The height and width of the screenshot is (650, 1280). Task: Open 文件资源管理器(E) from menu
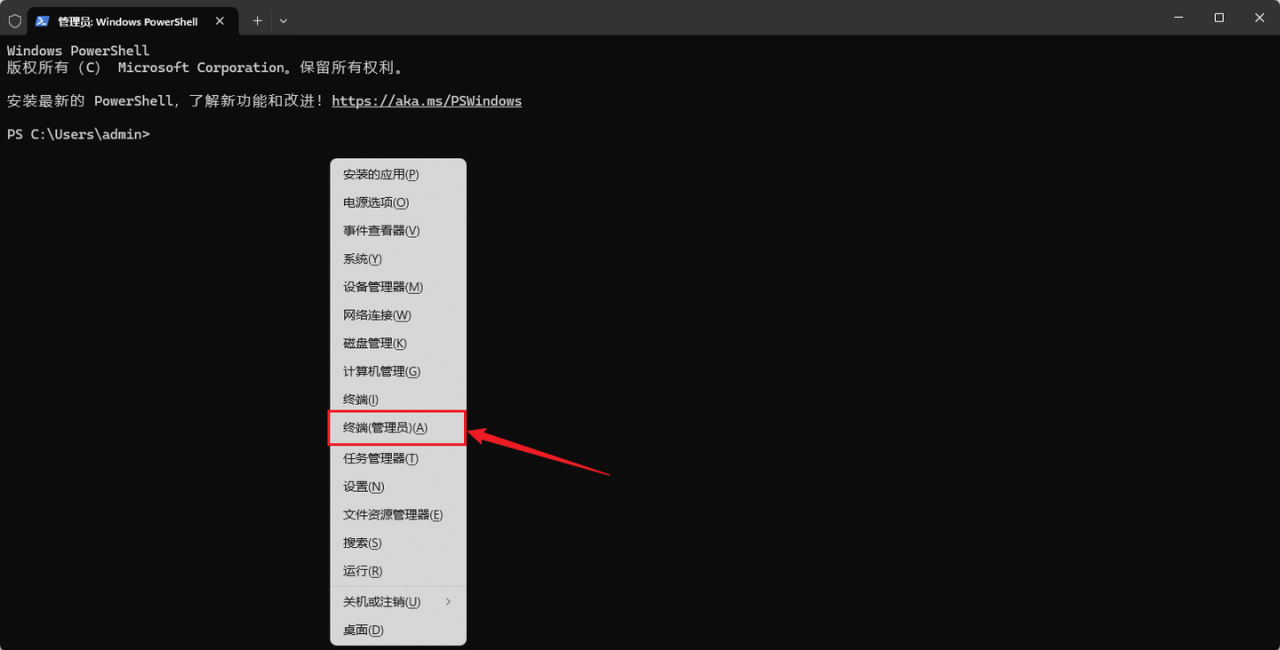click(393, 515)
